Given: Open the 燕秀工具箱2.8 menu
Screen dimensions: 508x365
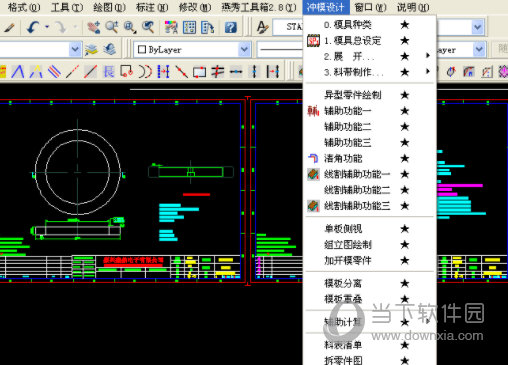Looking at the screenshot, I should point(259,7).
